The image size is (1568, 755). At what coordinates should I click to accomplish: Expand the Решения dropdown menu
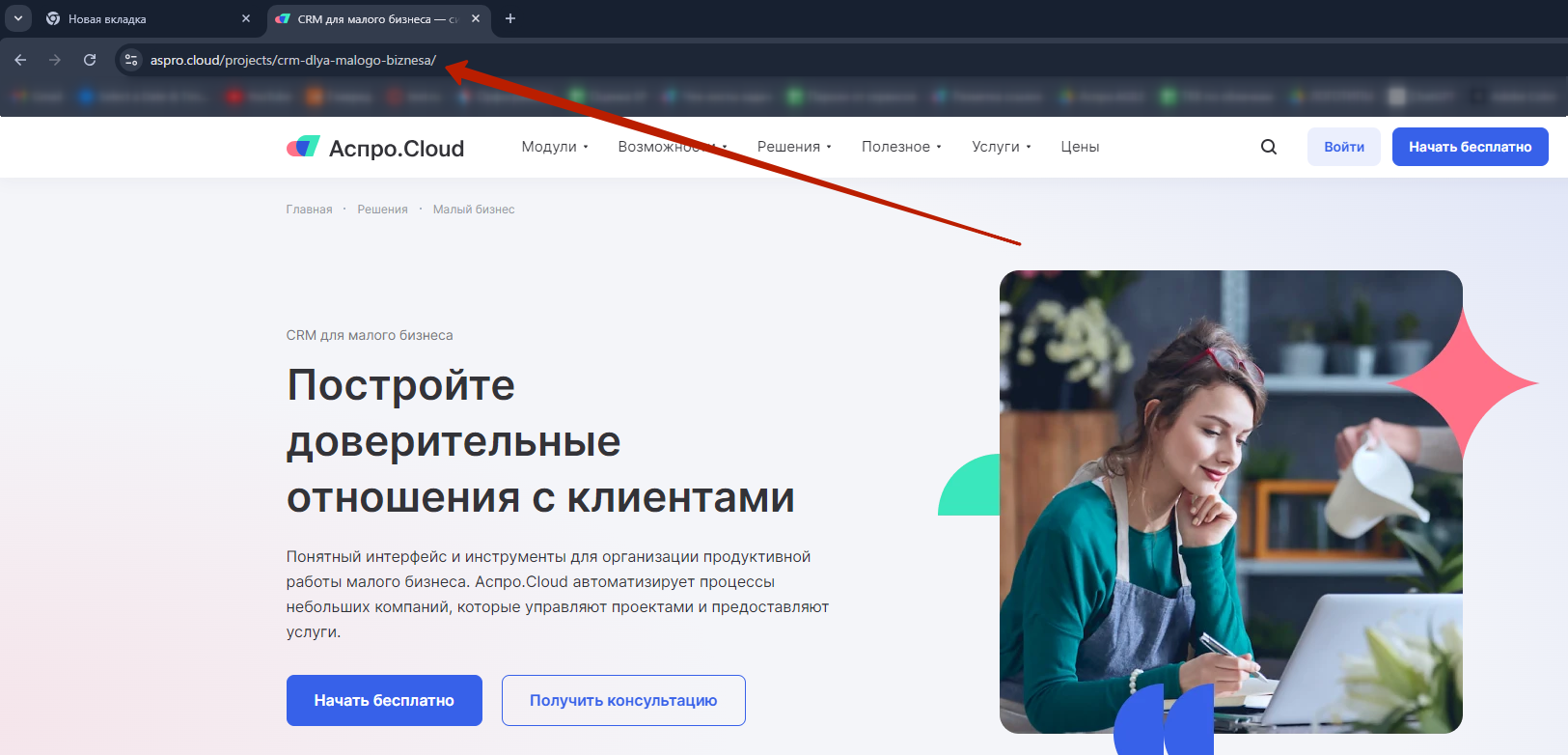pyautogui.click(x=793, y=147)
